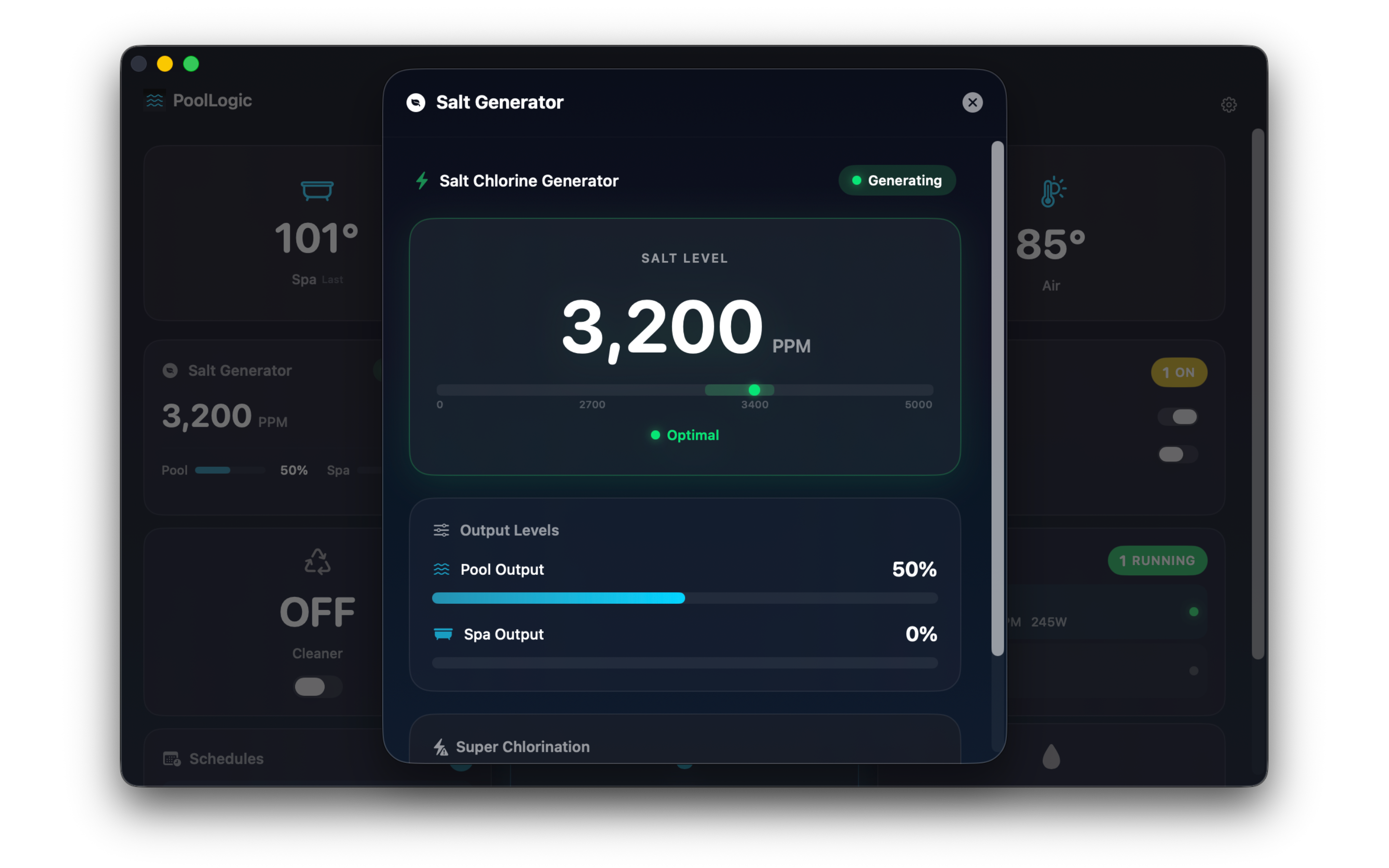Close the Salt Generator dialog
Screen dimensions: 1389x868
pos(973,102)
